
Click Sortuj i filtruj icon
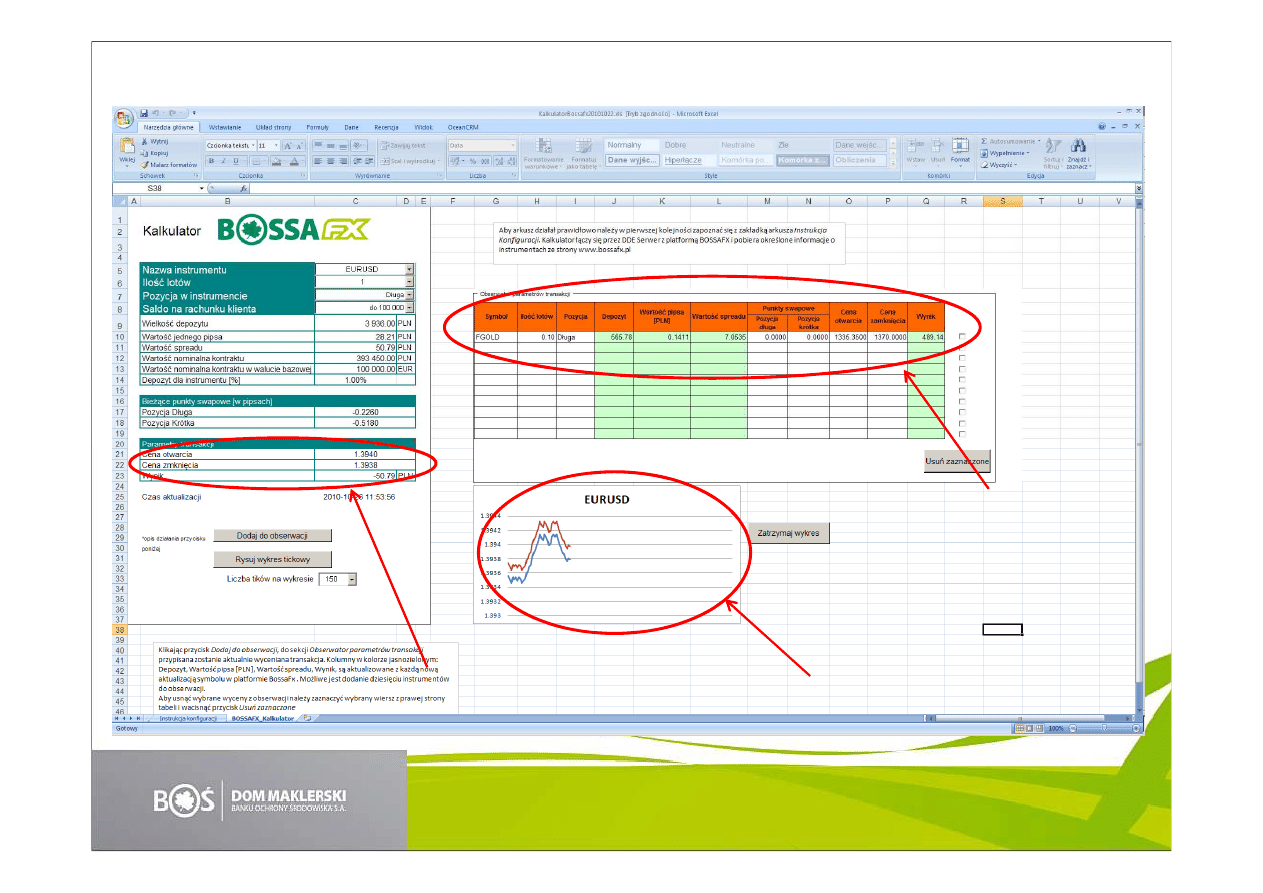[x=1051, y=152]
